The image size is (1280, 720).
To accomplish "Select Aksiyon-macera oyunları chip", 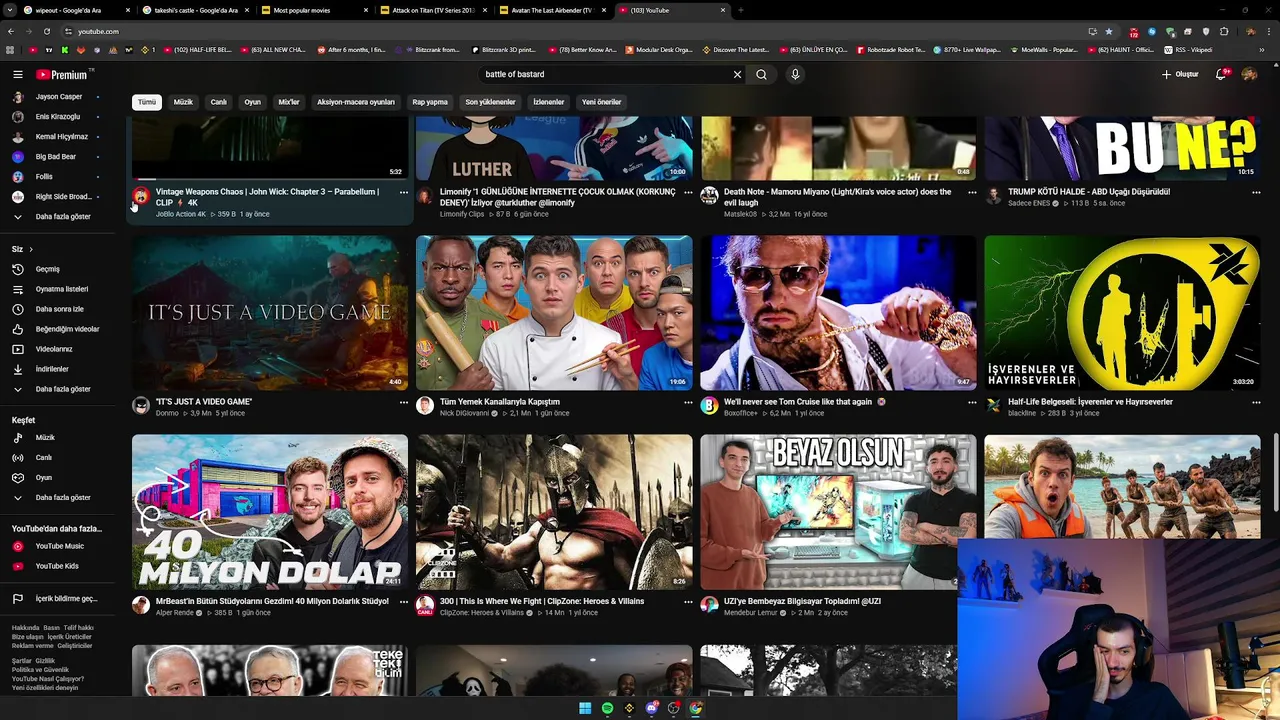I will point(356,102).
